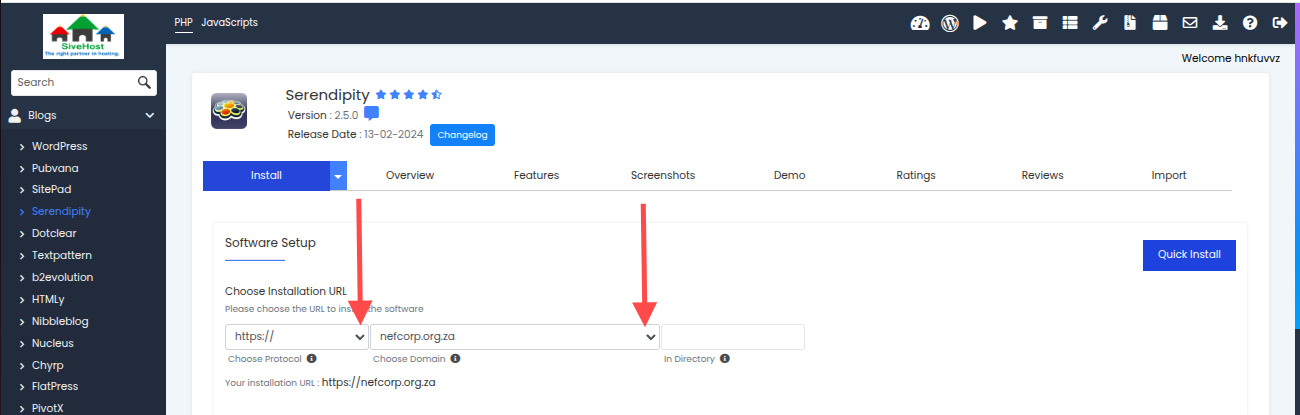1300x415 pixels.
Task: Click the Version : 2.5.0 text
Action: (x=322, y=115)
